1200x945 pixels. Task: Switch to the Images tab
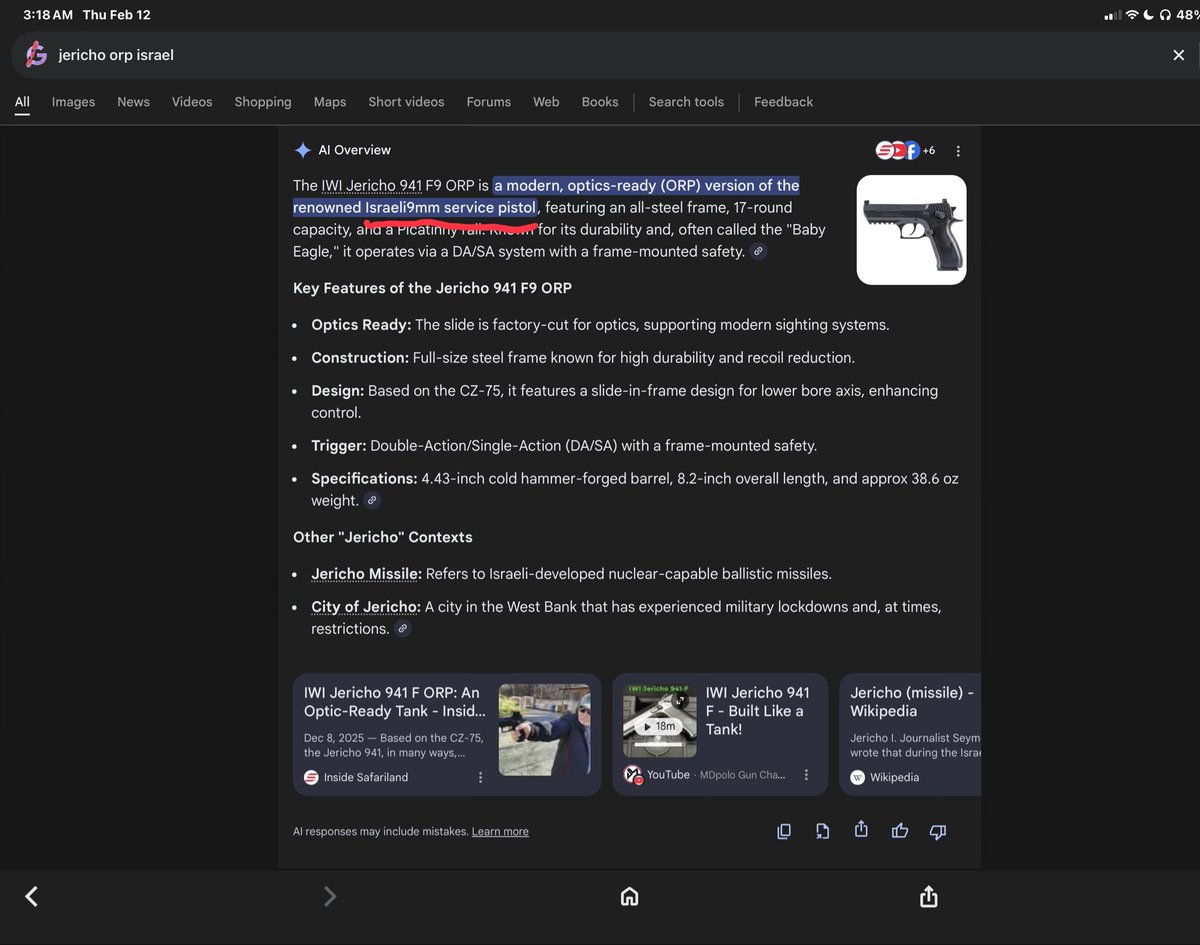click(73, 102)
